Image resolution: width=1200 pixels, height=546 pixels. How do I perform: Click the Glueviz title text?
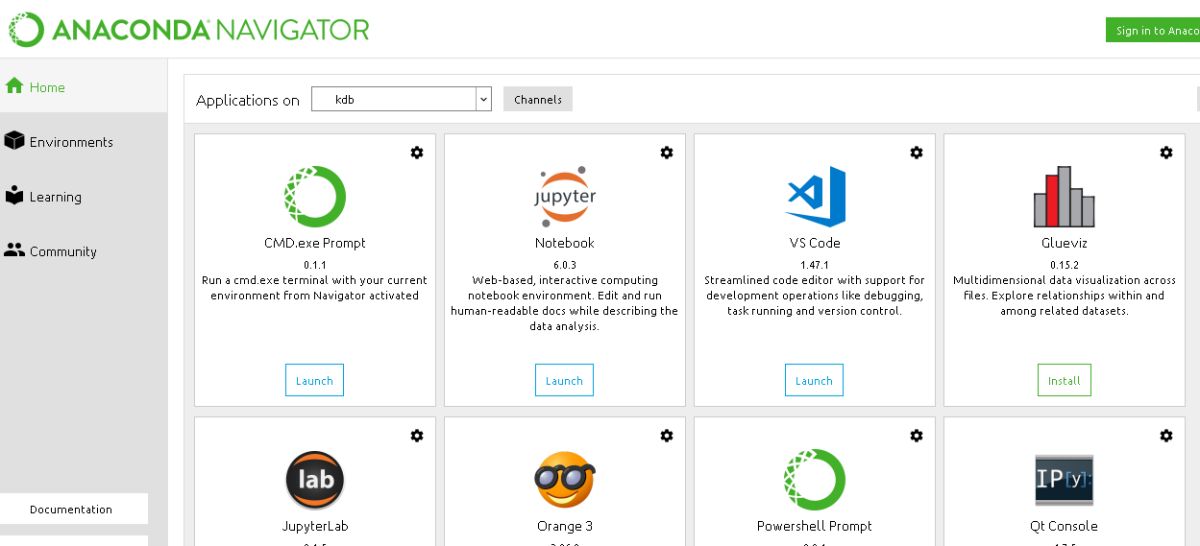click(x=1064, y=243)
